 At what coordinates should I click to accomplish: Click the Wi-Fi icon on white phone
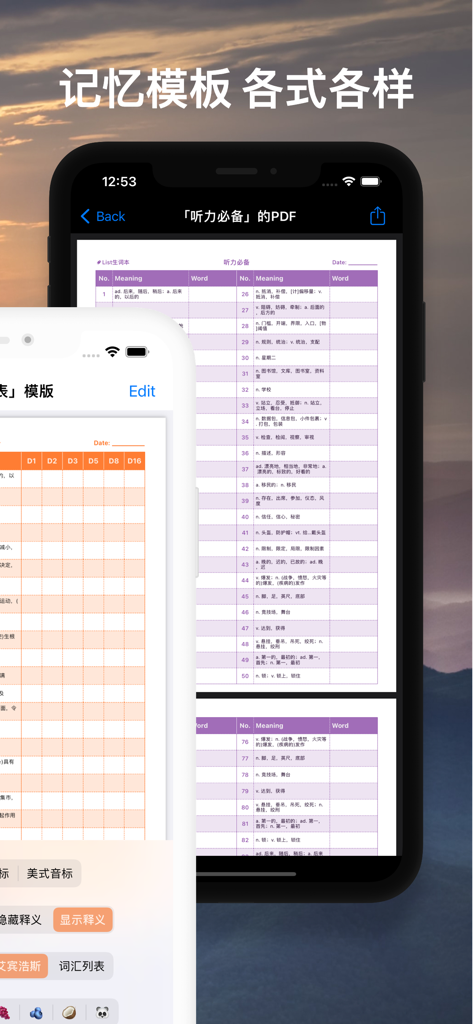coord(112,351)
